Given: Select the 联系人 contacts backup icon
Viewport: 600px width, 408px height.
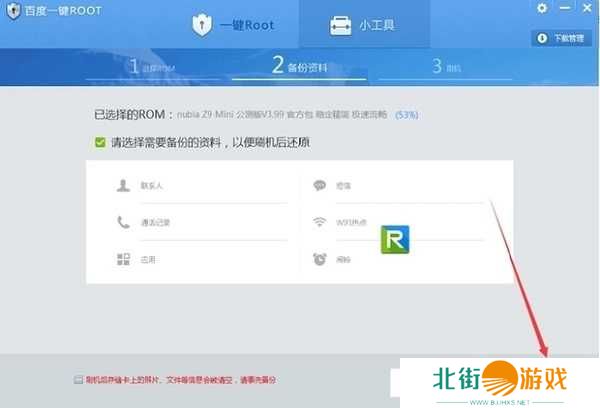Looking at the screenshot, I should click(x=123, y=185).
